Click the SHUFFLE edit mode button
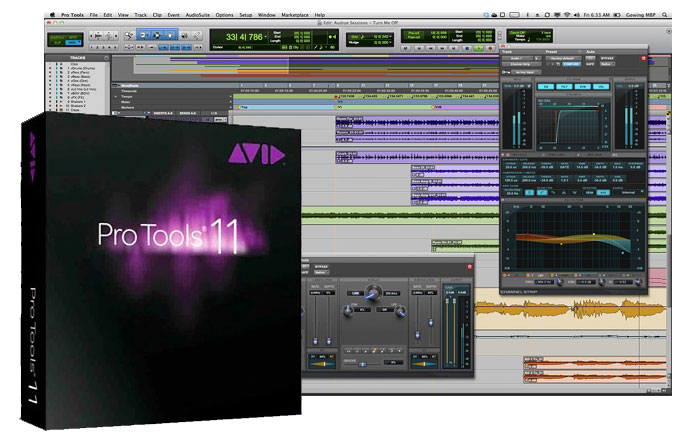This screenshot has height=444, width=687. point(57,37)
